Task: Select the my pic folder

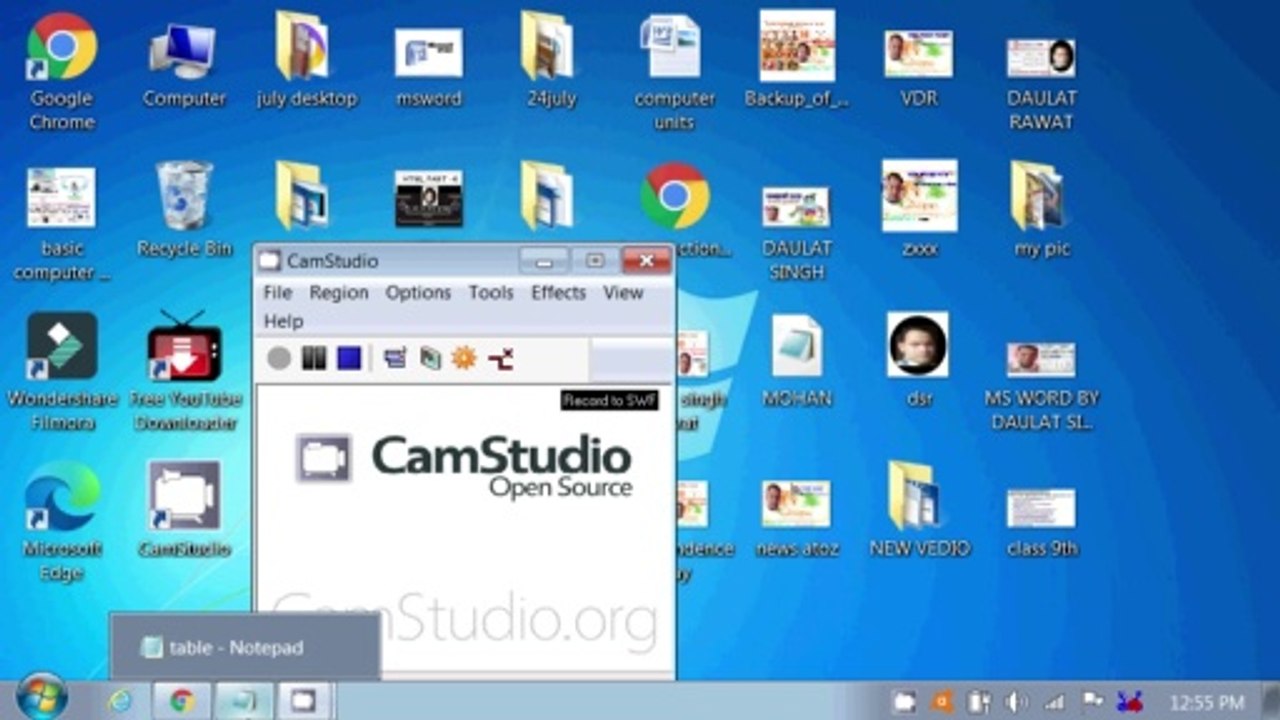Action: tap(1041, 210)
